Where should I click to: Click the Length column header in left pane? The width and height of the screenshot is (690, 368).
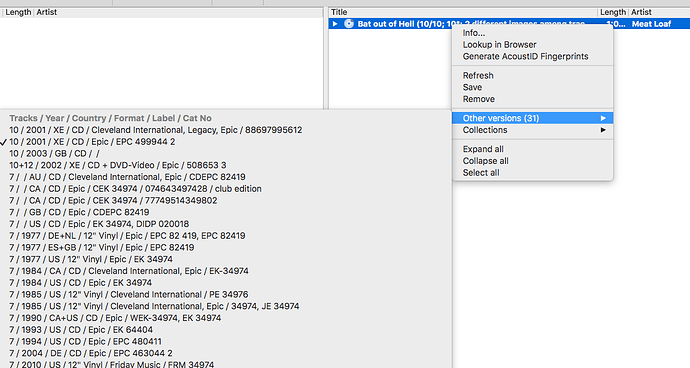tap(18, 12)
